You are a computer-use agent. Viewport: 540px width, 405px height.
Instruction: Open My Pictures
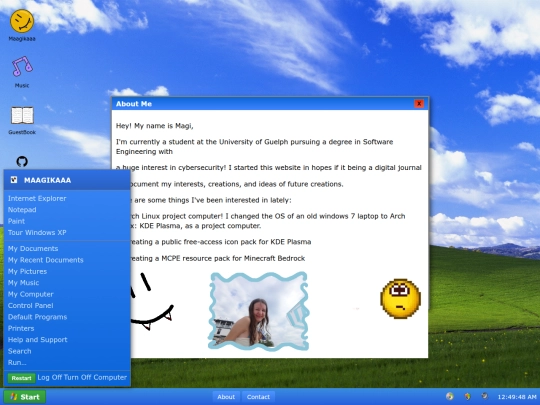pyautogui.click(x=27, y=271)
